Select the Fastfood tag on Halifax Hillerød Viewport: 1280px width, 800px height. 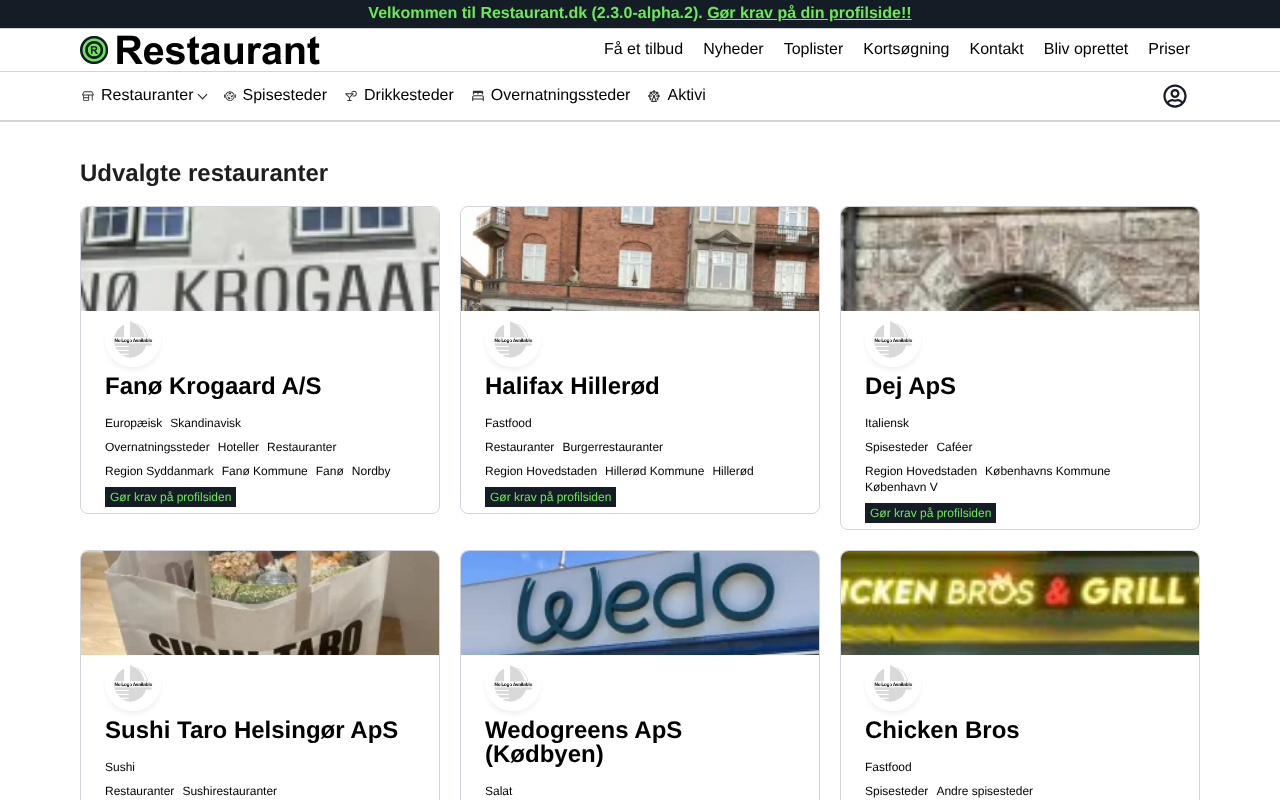pos(508,423)
